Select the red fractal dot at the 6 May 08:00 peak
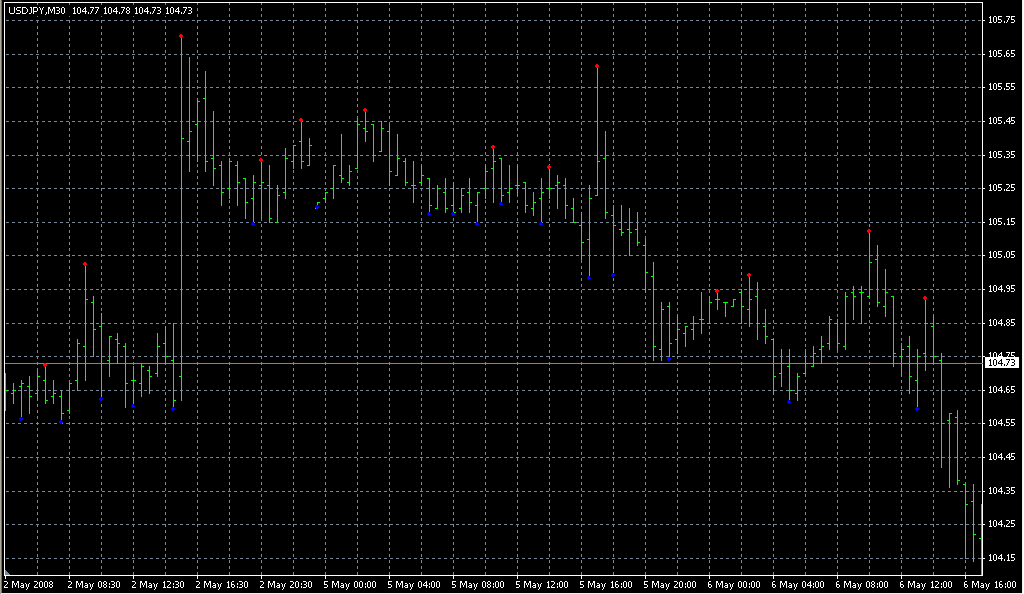This screenshot has height=594, width=1024. pyautogui.click(x=869, y=231)
